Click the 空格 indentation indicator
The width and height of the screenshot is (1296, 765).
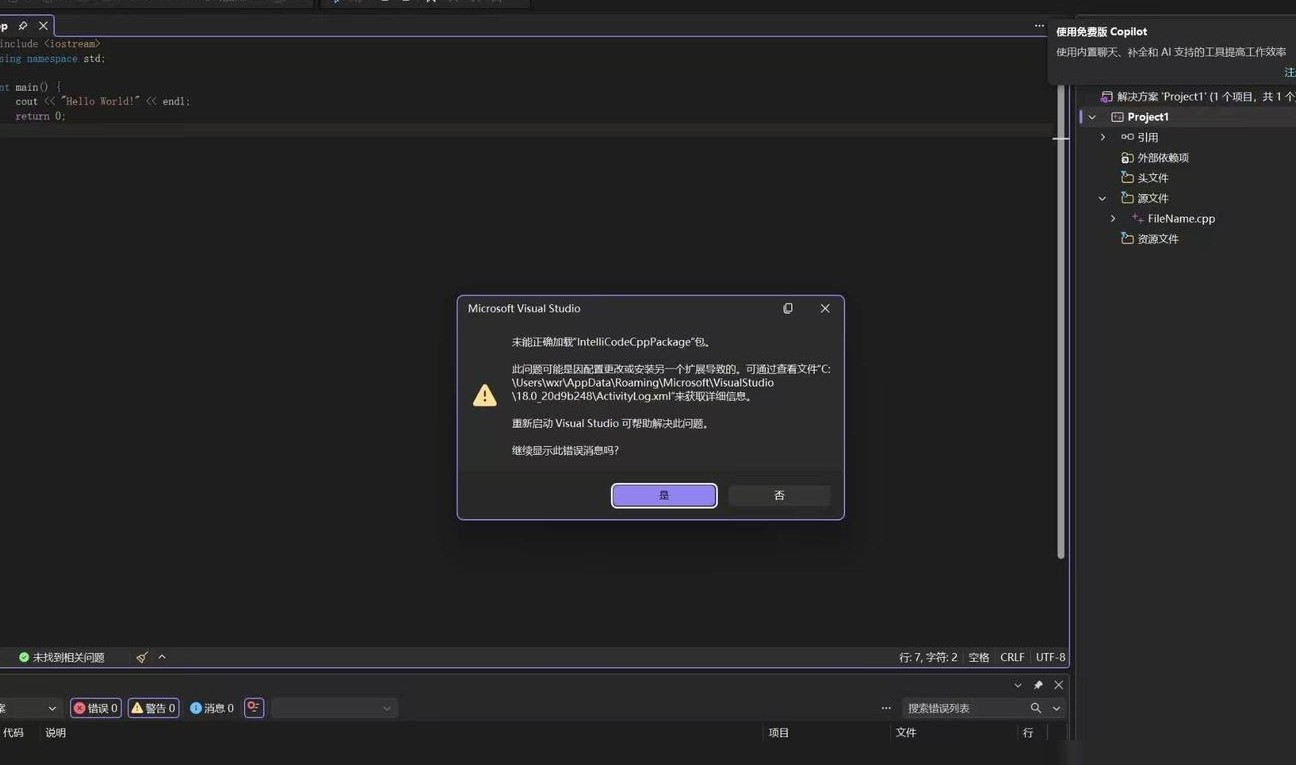pos(979,657)
